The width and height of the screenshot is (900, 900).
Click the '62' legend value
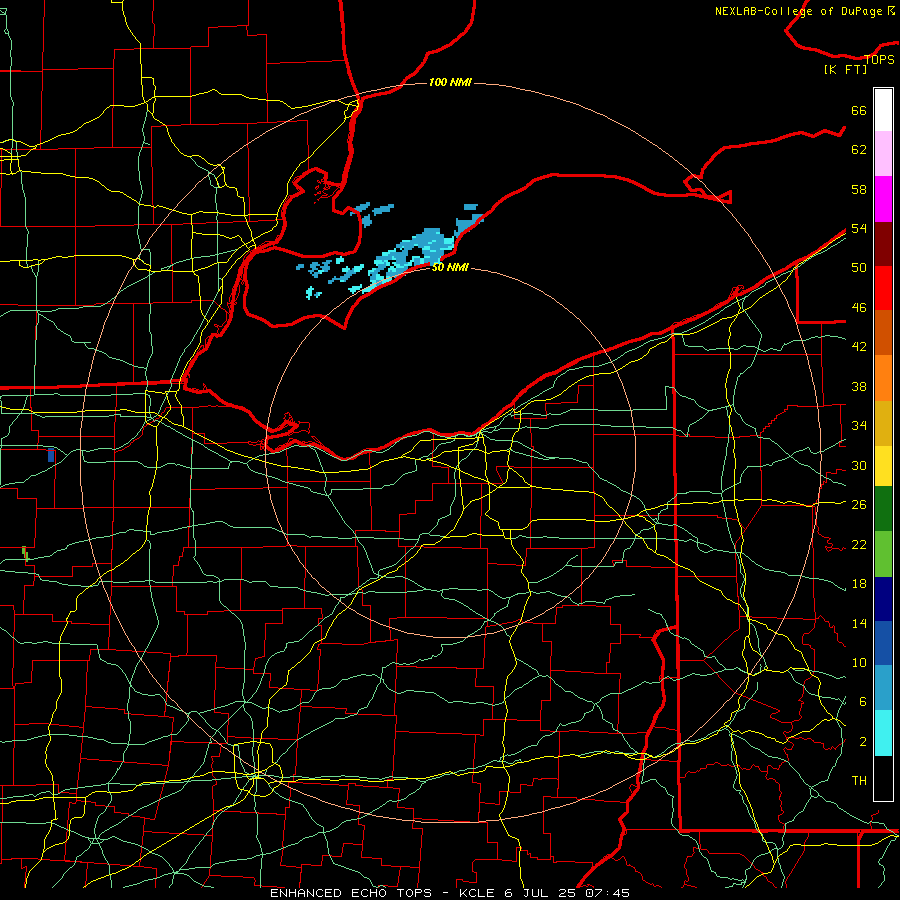[859, 150]
